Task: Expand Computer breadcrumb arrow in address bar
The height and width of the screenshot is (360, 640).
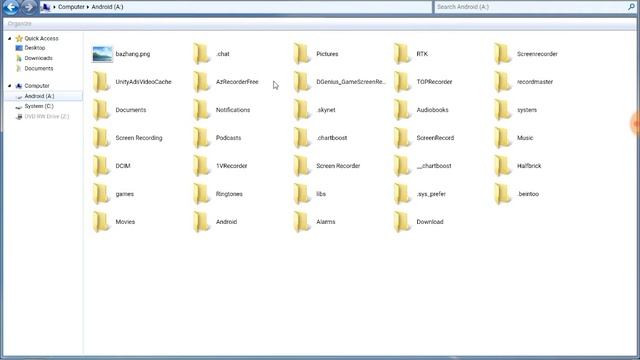Action: point(88,7)
